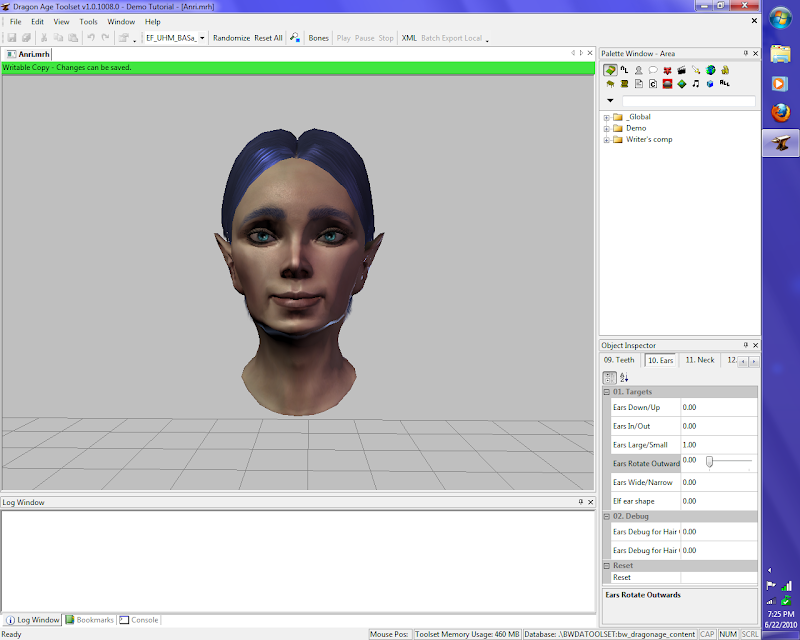
Task: Click the Reset All button
Action: [269, 38]
